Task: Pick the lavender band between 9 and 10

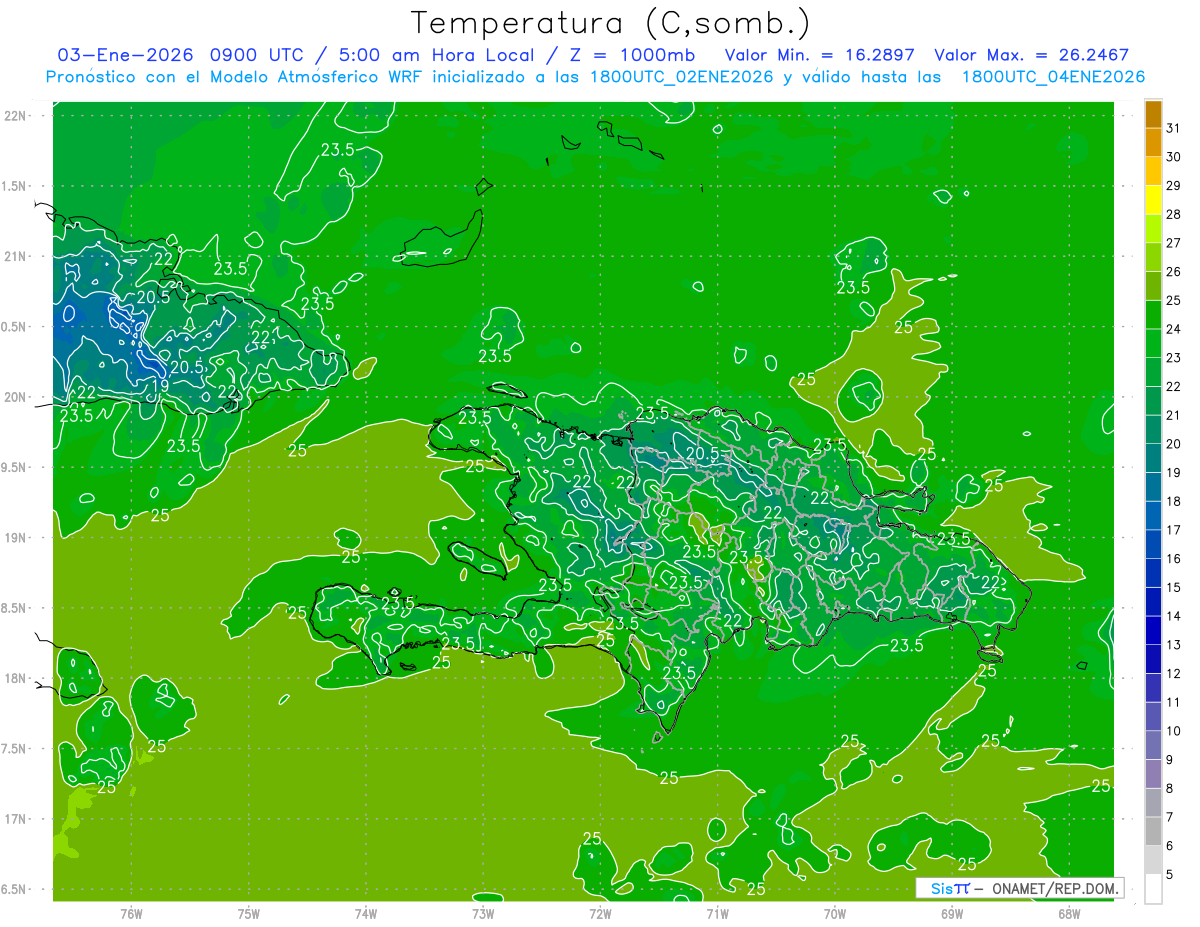Action: point(1153,745)
